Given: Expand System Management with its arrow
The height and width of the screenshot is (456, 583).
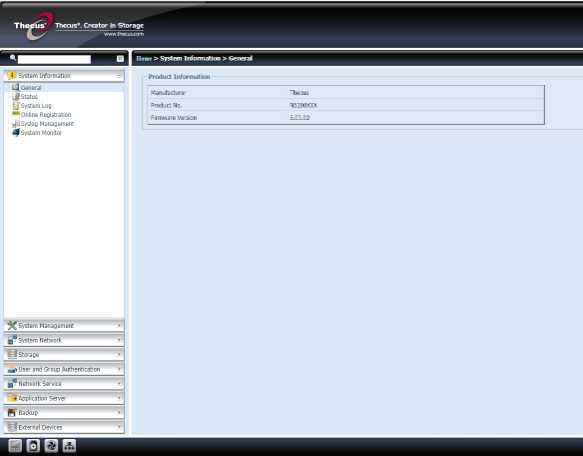Looking at the screenshot, I should point(119,325).
